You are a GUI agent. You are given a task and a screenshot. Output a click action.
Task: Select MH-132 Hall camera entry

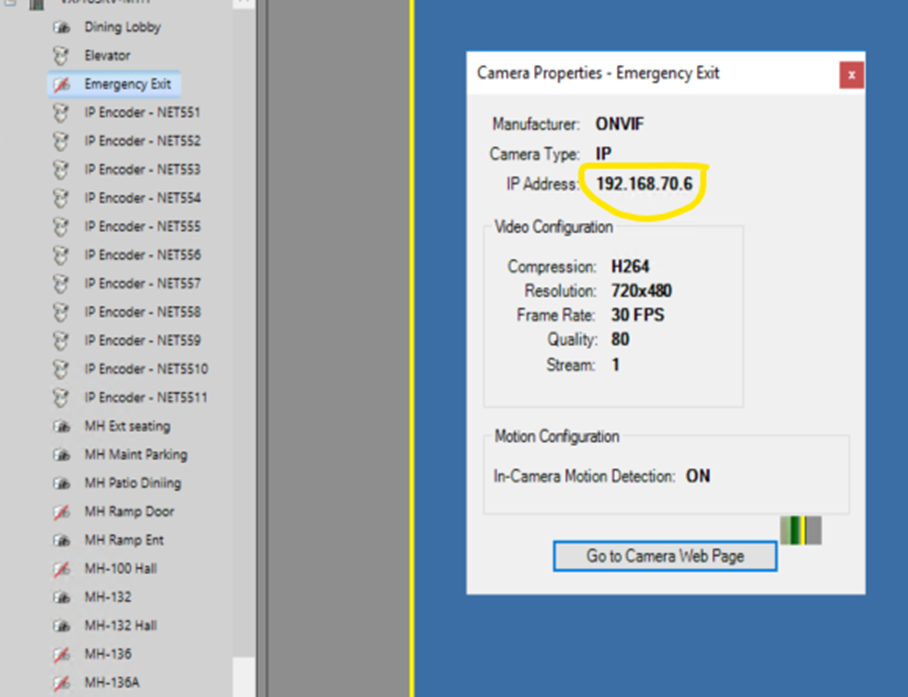pos(120,626)
